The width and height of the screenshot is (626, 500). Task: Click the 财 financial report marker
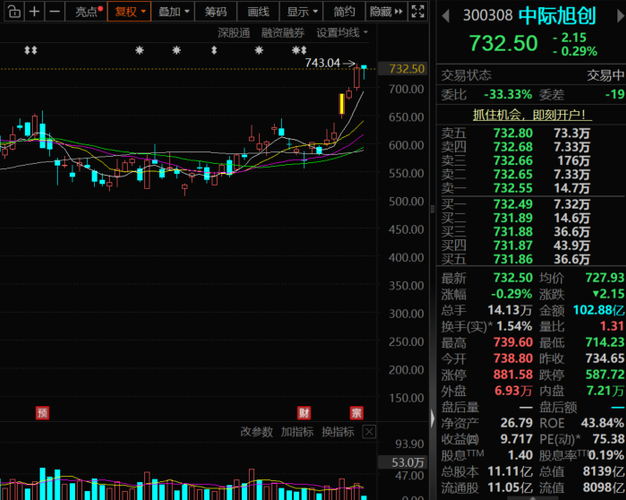click(x=304, y=413)
